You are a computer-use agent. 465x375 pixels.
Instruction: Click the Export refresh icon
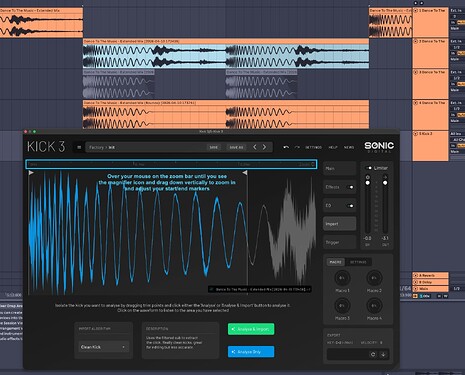tap(373, 355)
